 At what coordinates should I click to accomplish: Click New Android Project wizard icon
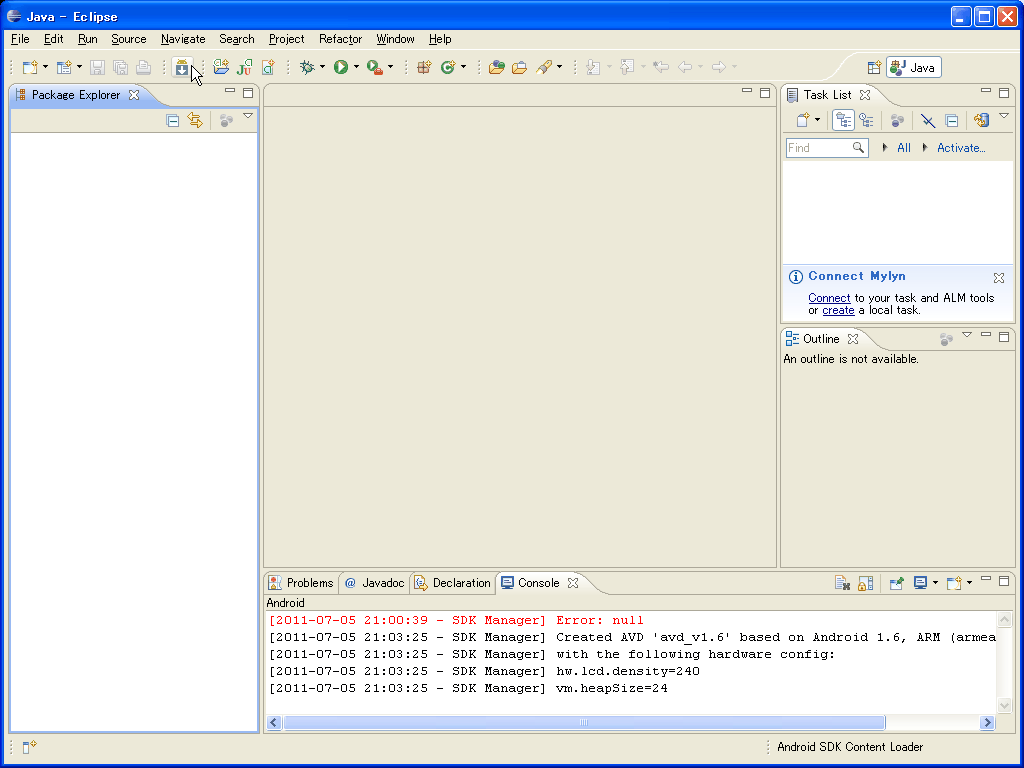(221, 67)
